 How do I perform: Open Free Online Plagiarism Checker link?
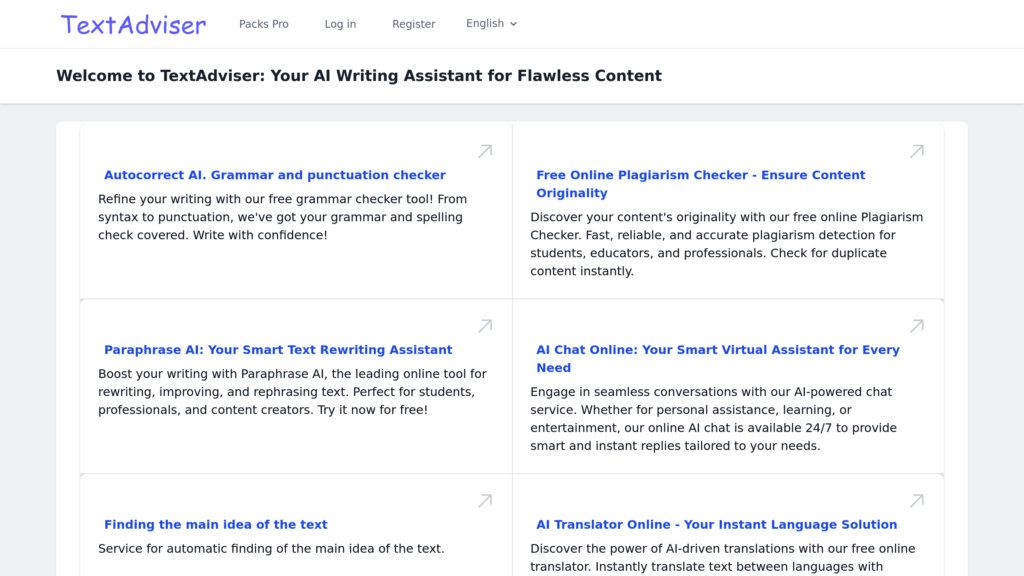pyautogui.click(x=701, y=184)
